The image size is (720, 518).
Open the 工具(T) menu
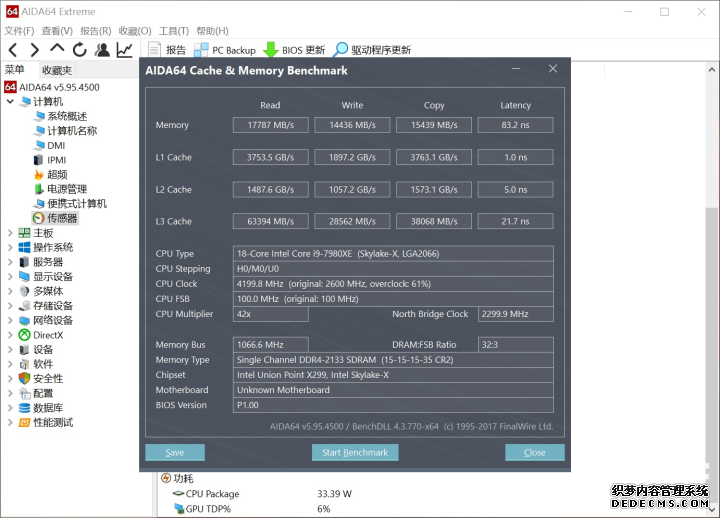(x=174, y=31)
